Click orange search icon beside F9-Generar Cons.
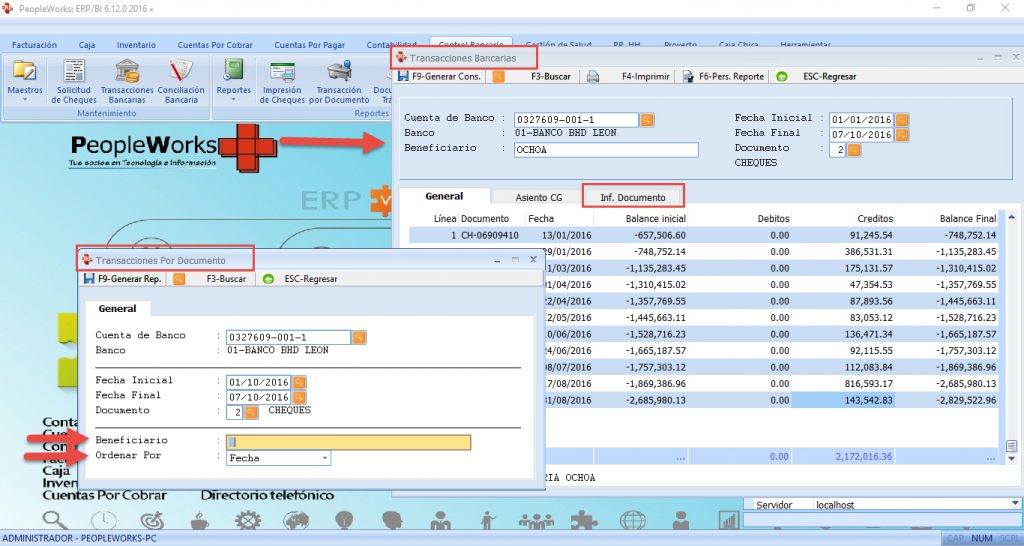This screenshot has height=546, width=1024. [498, 76]
